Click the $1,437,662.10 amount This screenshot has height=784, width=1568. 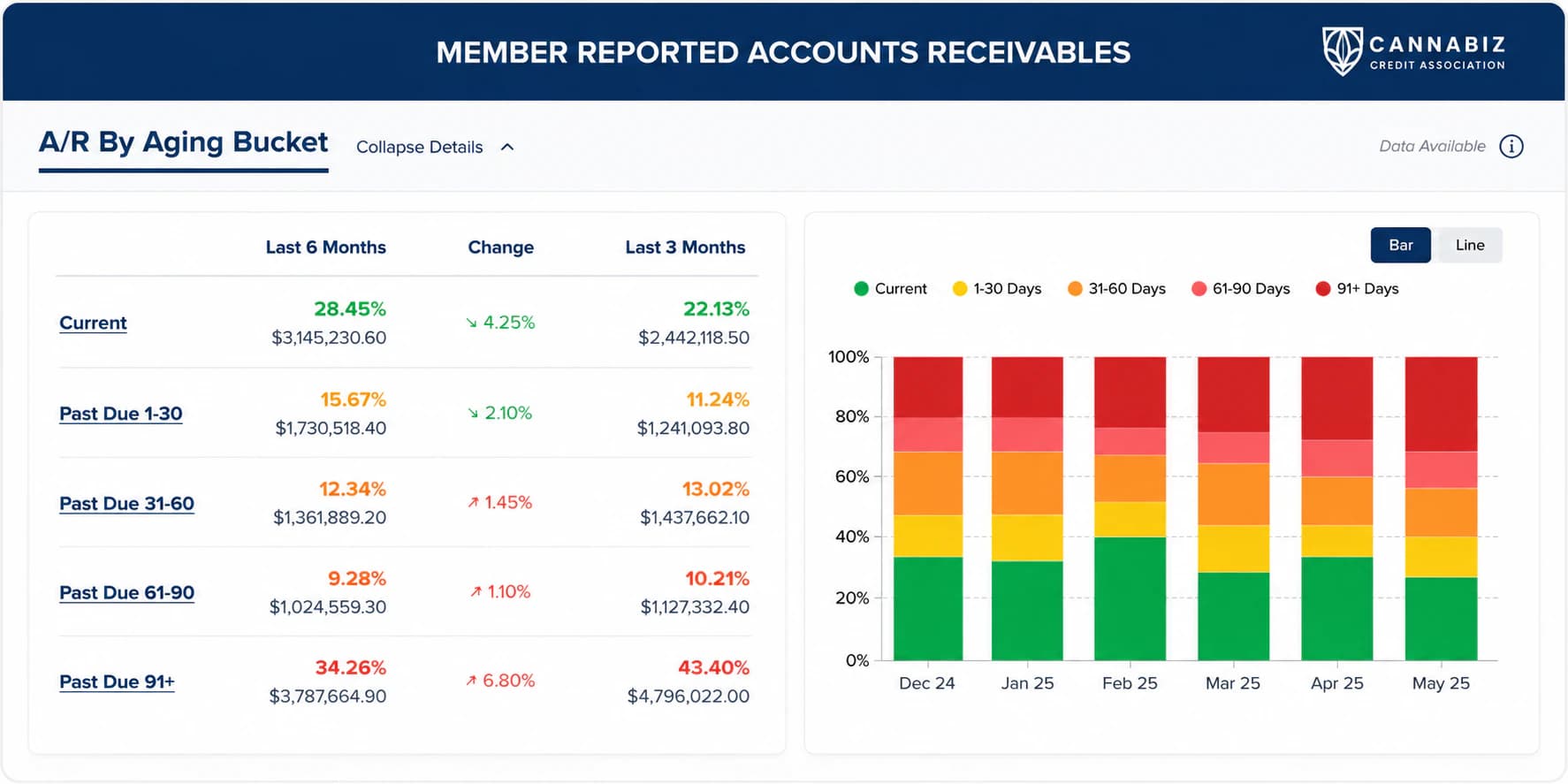pos(695,518)
